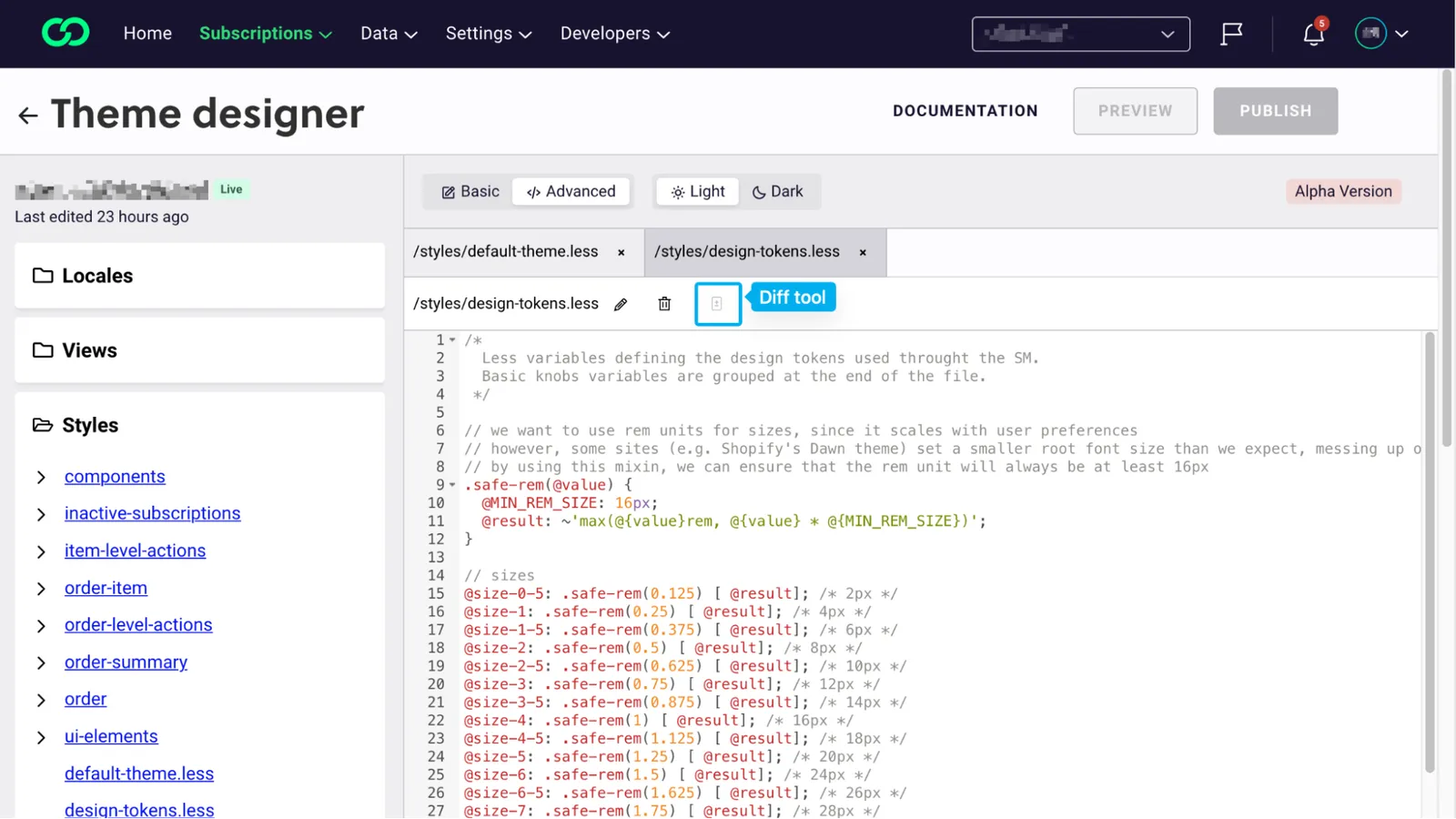
Task: Open the flag icon in top bar
Action: [1231, 34]
